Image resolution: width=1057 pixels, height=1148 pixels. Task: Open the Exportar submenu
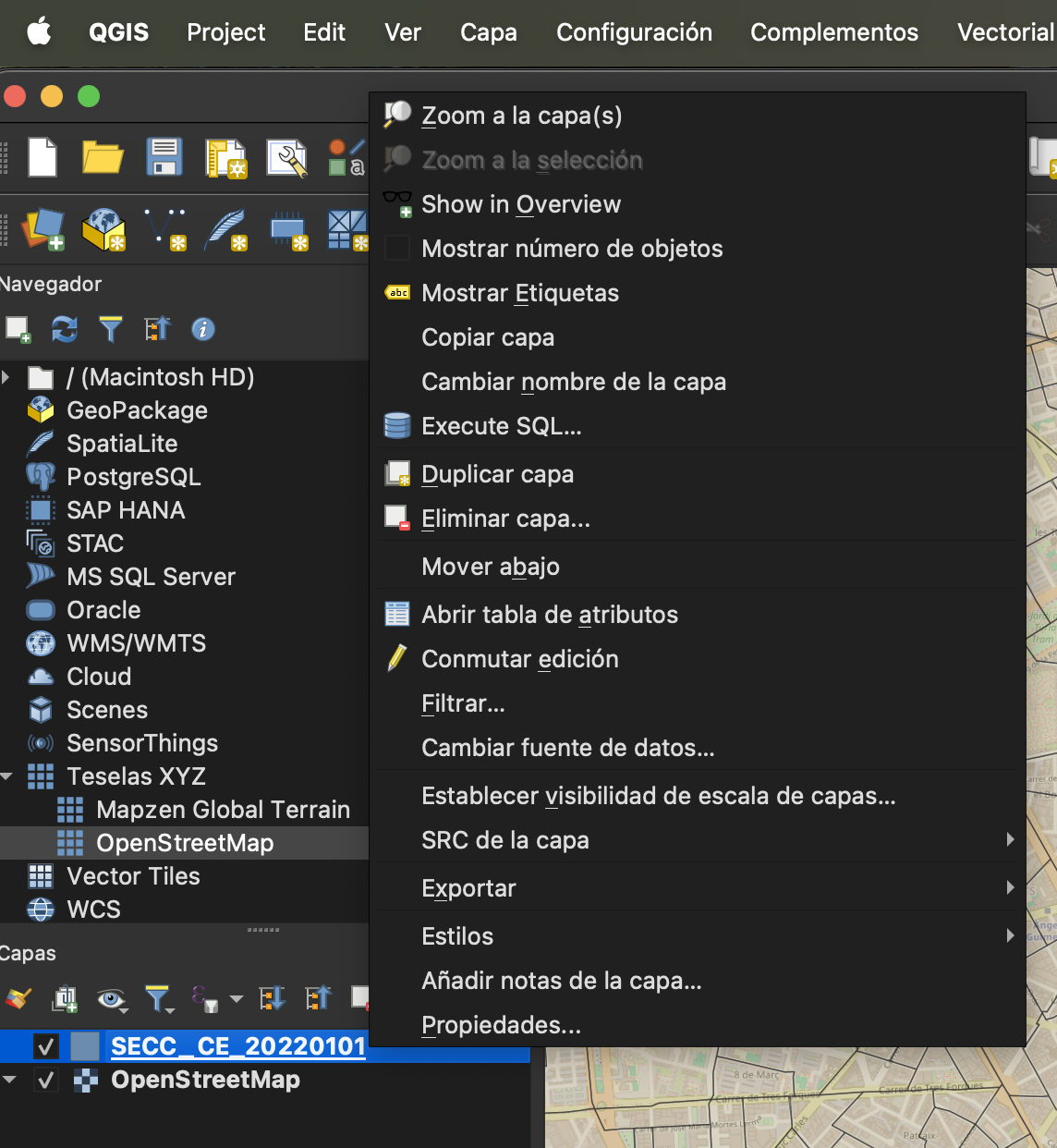coord(698,888)
